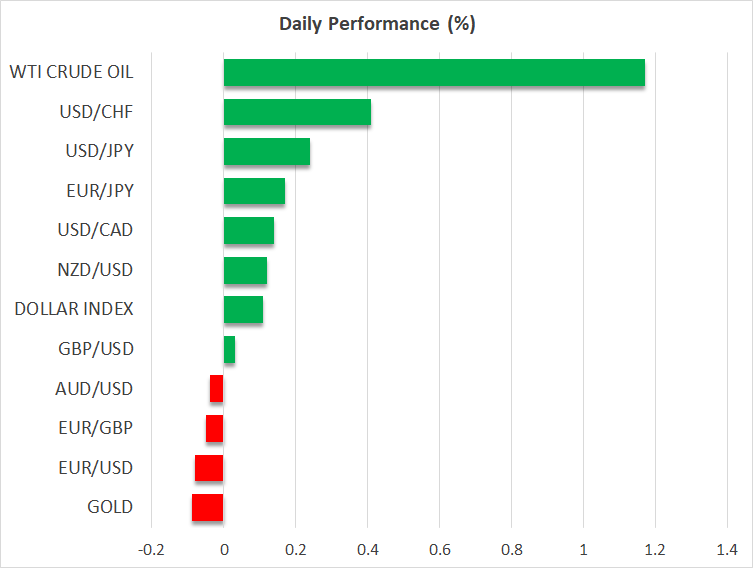Select the USD/JPY bar
Screen dimensions: 753x568
click(x=267, y=152)
